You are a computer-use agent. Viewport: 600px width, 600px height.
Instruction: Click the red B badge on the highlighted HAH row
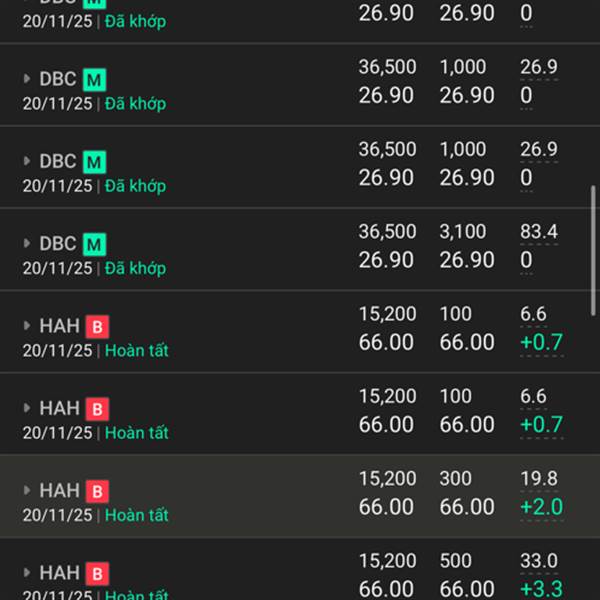tap(97, 491)
